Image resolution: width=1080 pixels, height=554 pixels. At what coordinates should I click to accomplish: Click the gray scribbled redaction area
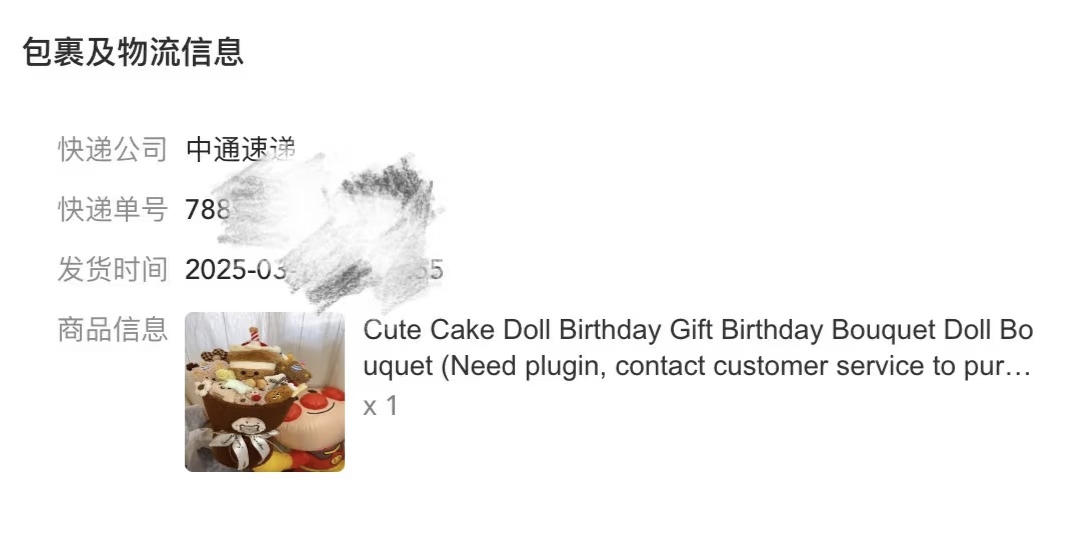click(x=327, y=229)
